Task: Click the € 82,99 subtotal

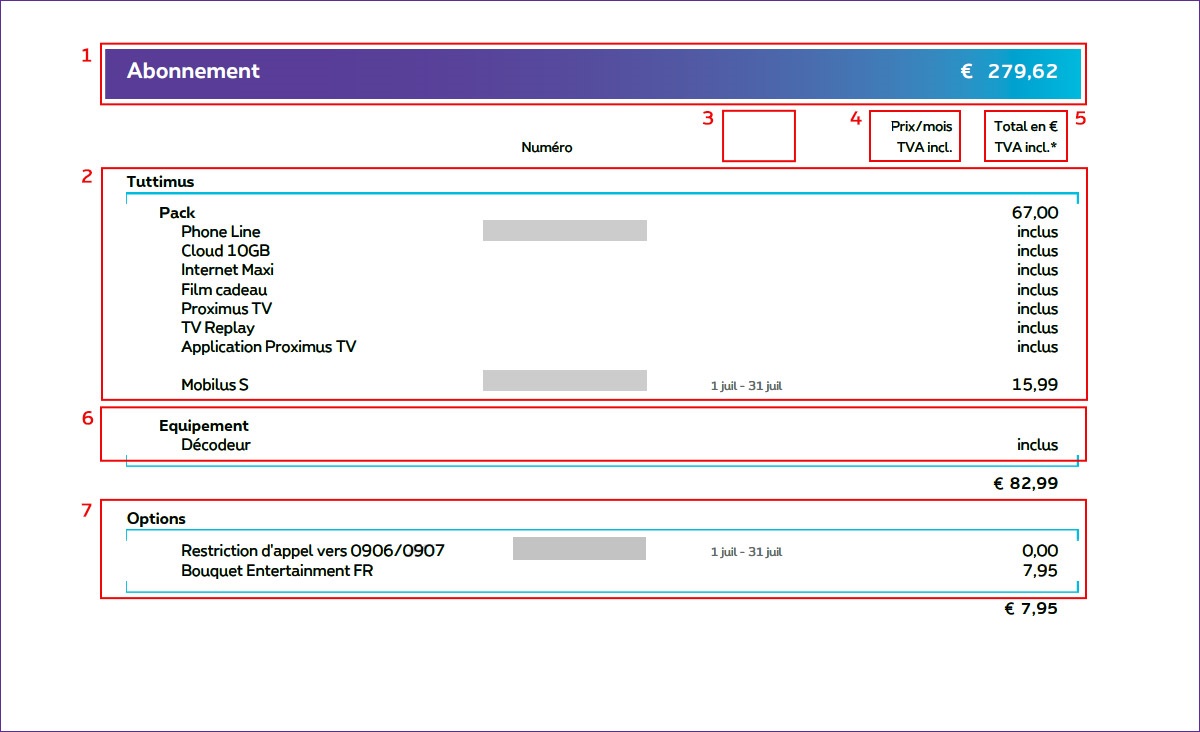Action: coord(1025,484)
